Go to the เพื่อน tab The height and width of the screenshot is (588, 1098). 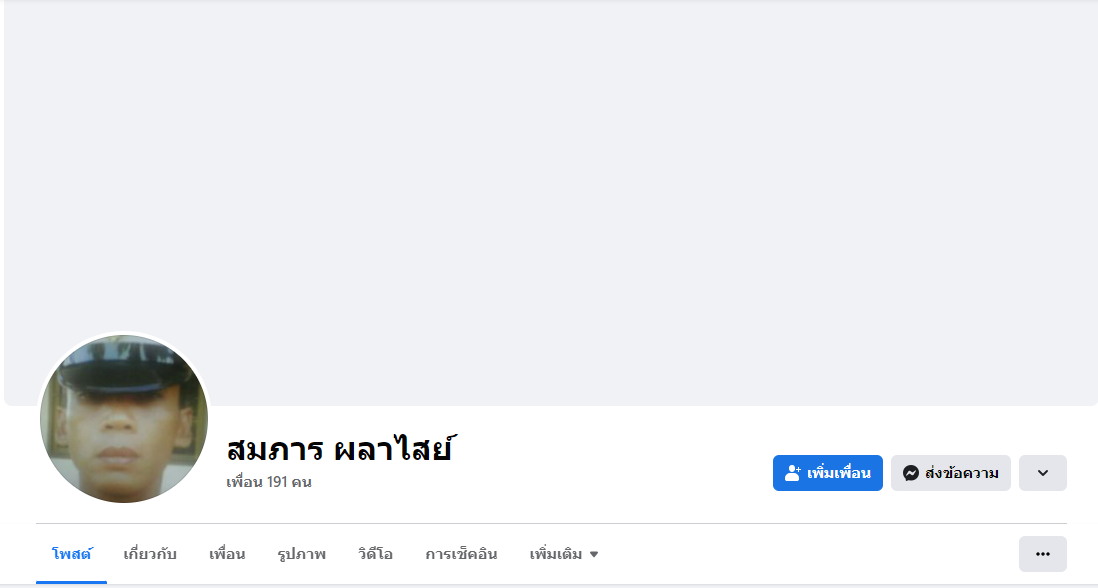click(x=227, y=554)
